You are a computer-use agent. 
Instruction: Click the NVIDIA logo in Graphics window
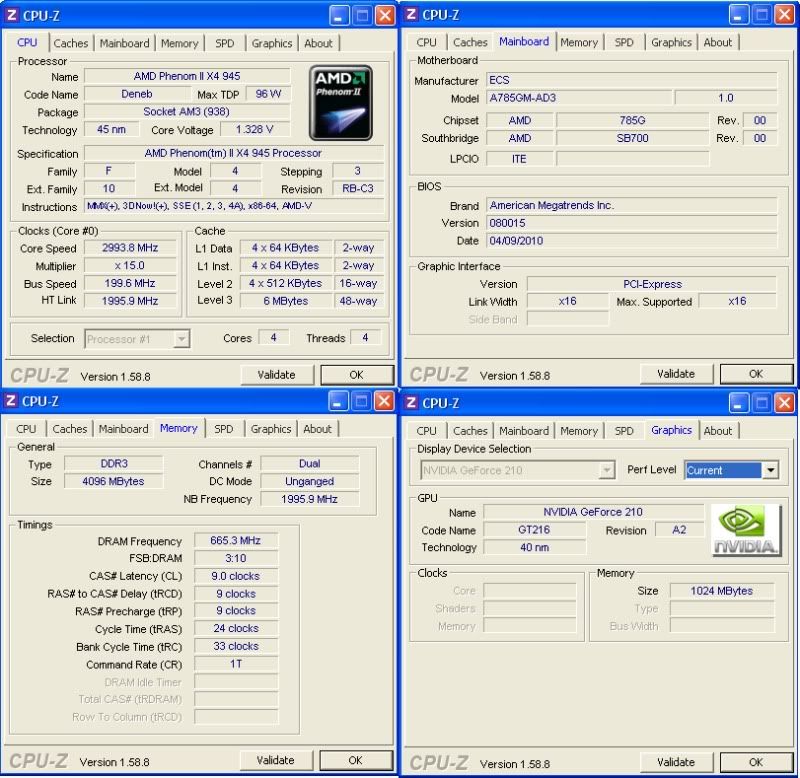746,530
